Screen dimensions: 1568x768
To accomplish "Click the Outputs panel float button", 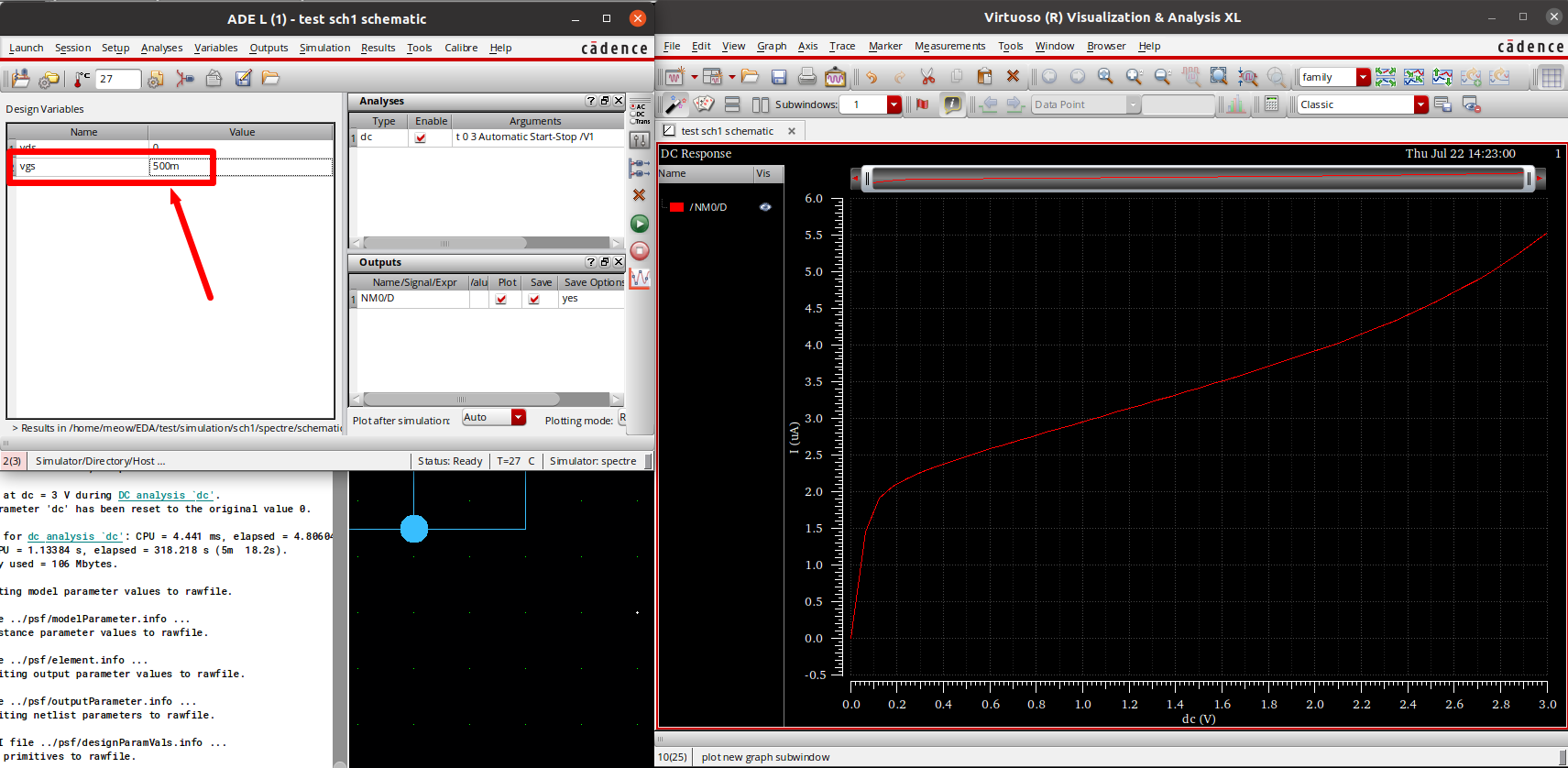I will [605, 262].
